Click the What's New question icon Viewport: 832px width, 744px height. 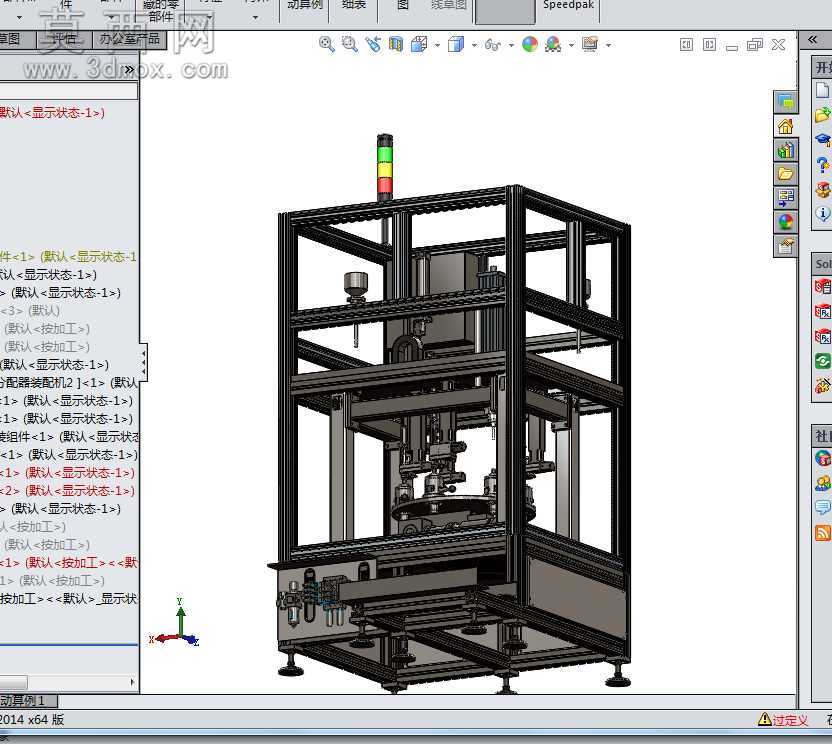(x=823, y=165)
